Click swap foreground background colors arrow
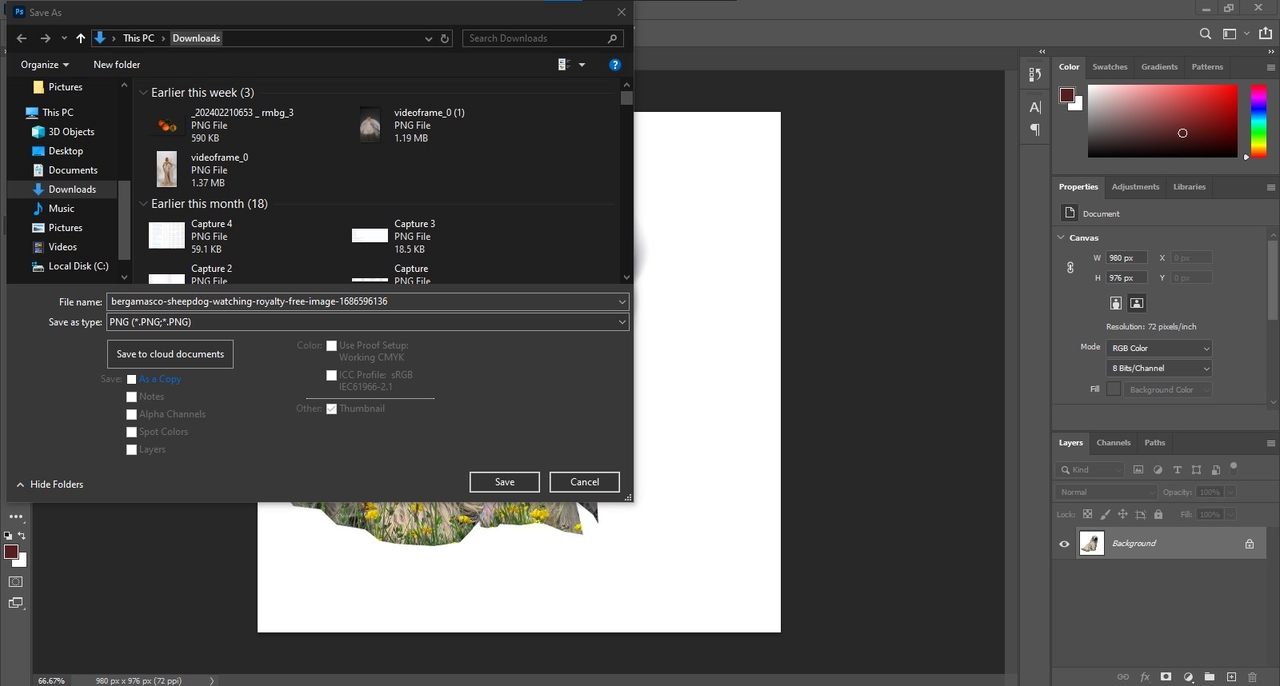The image size is (1280, 686). 22,536
